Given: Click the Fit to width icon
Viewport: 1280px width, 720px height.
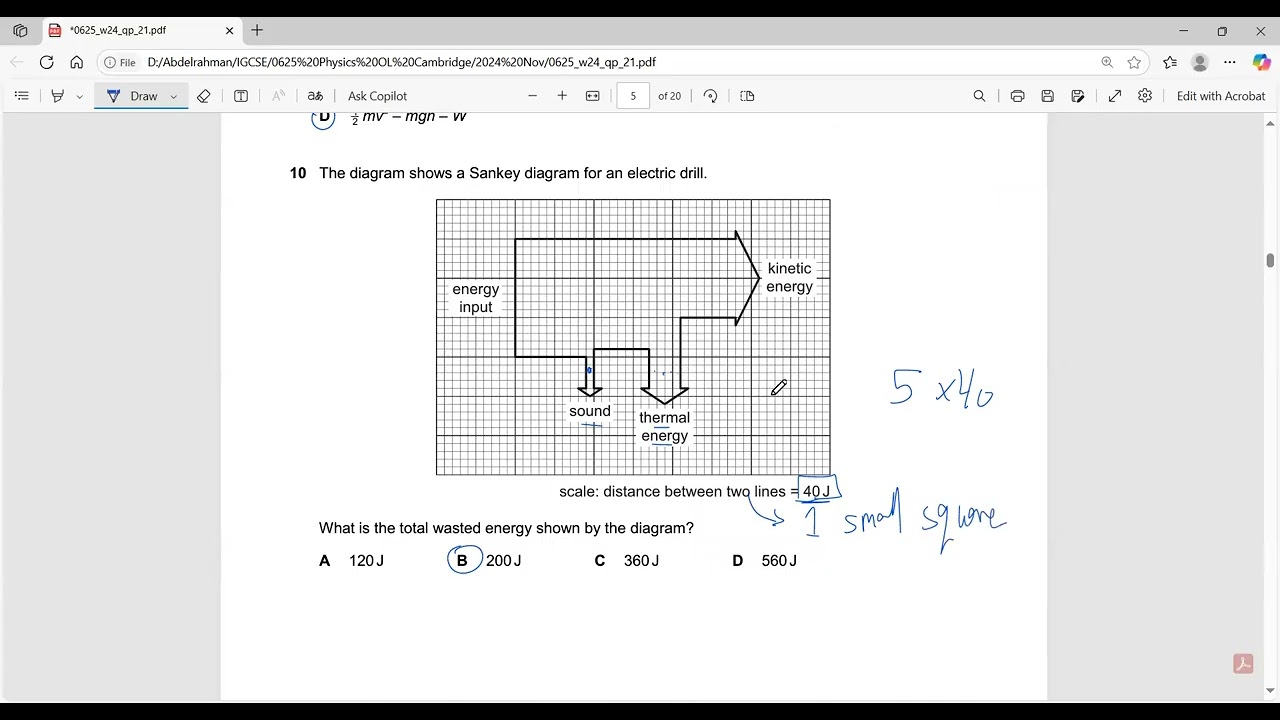Looking at the screenshot, I should 592,96.
